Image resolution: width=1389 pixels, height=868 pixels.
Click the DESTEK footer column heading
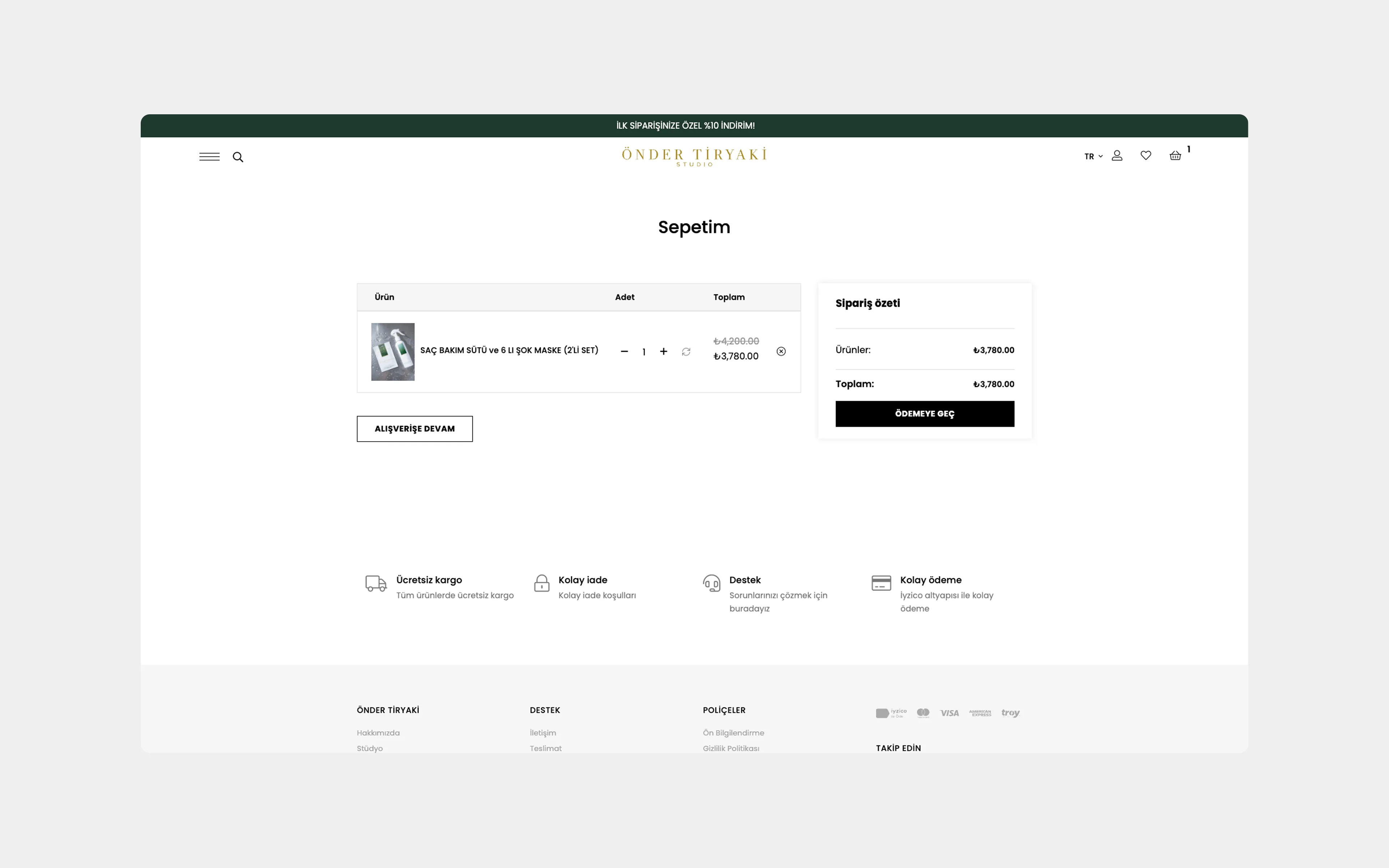[x=545, y=710]
